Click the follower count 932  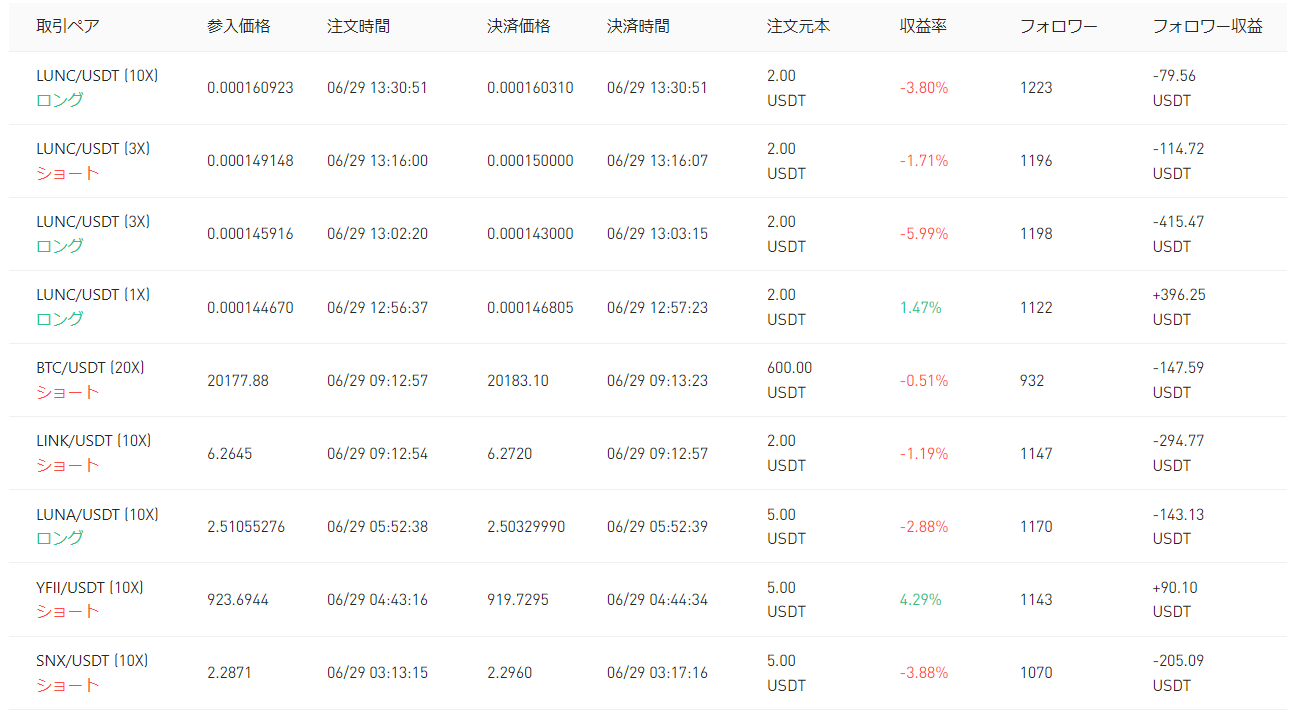tap(1032, 380)
